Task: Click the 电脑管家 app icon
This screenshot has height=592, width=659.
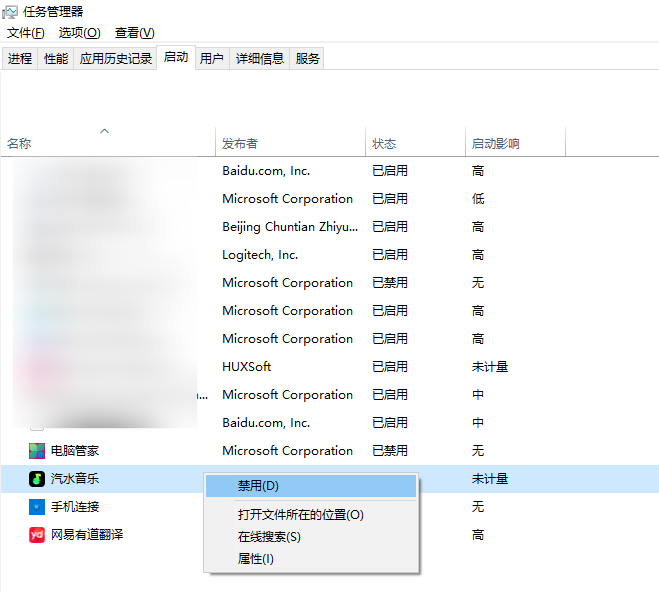Action: (37, 451)
